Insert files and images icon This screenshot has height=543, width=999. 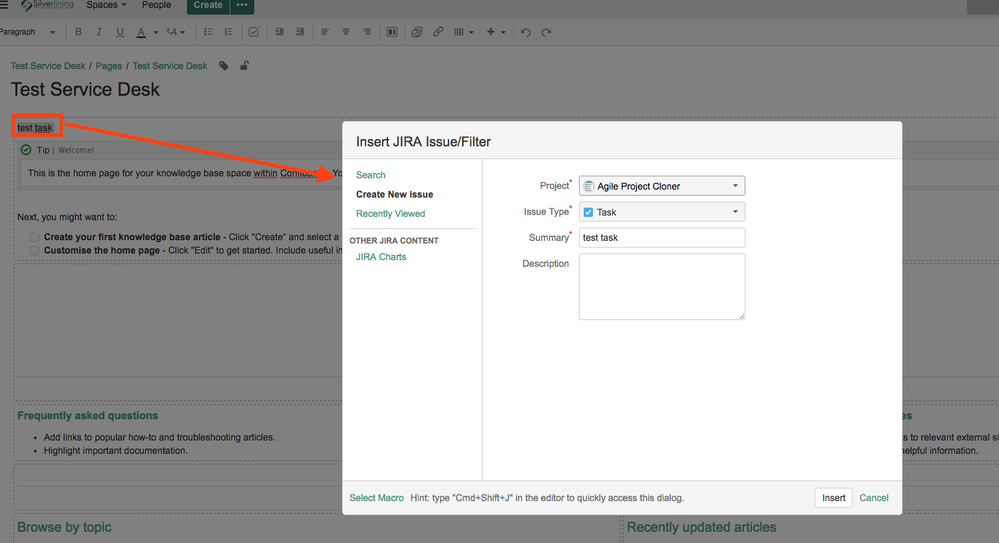pos(417,32)
